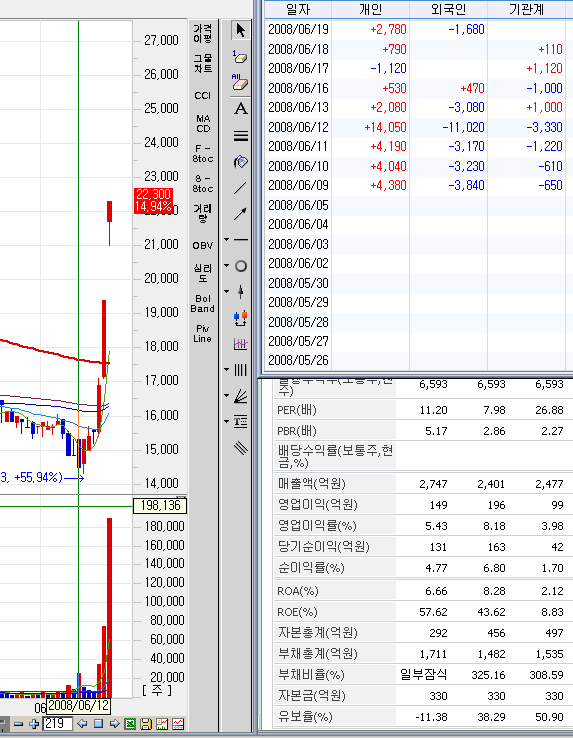Toggle the Bol Band indicator
Viewport: 573px width, 738px height.
pyautogui.click(x=202, y=304)
